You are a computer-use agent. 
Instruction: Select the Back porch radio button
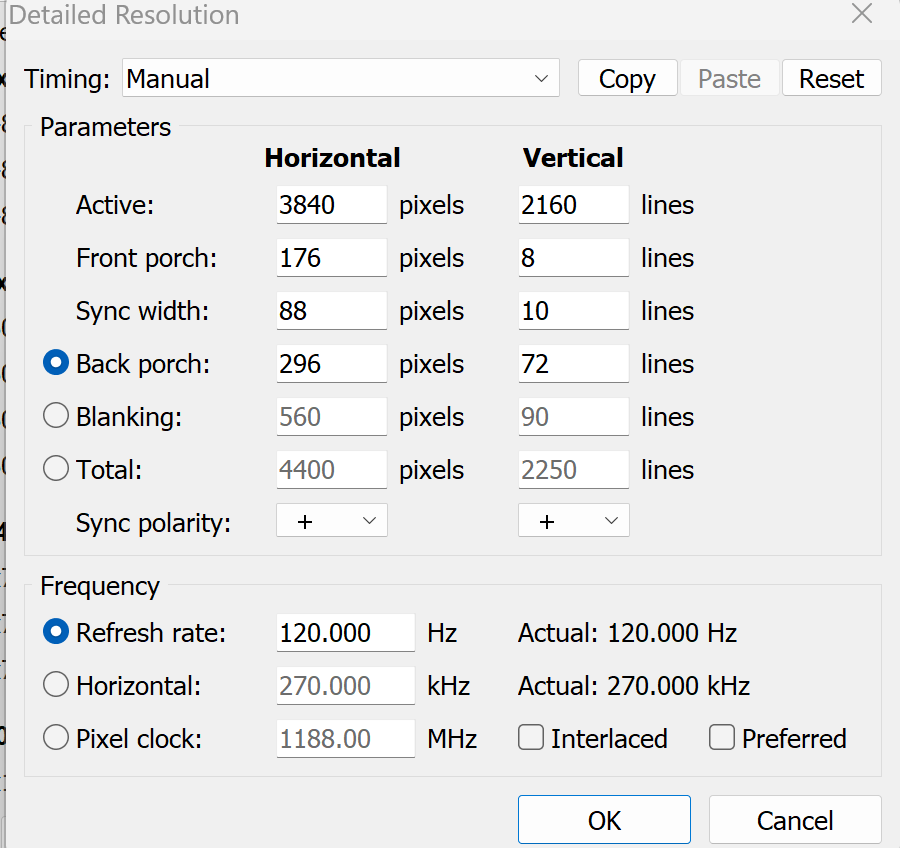(57, 364)
